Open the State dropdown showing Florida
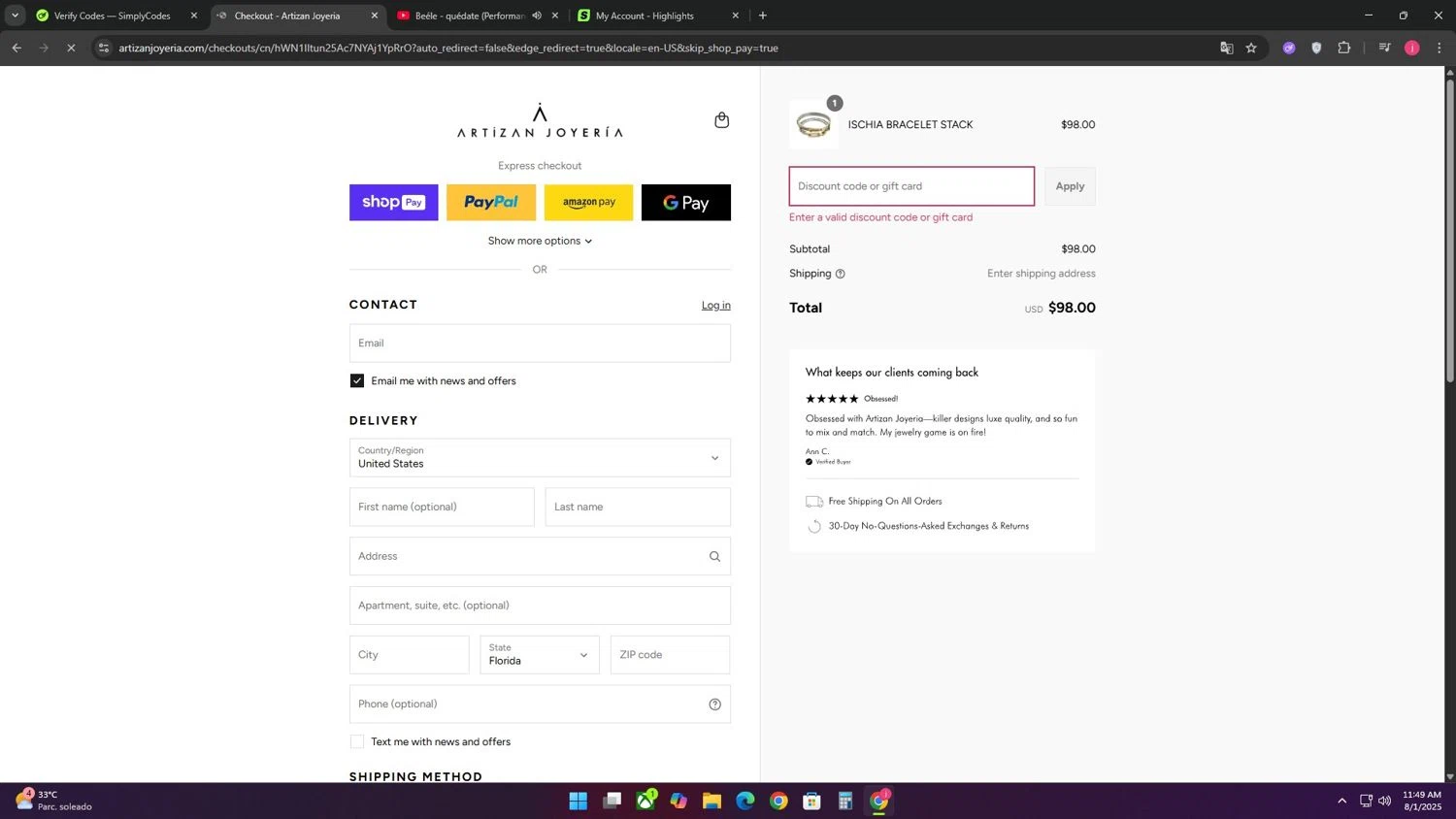The height and width of the screenshot is (819, 1456). point(540,655)
